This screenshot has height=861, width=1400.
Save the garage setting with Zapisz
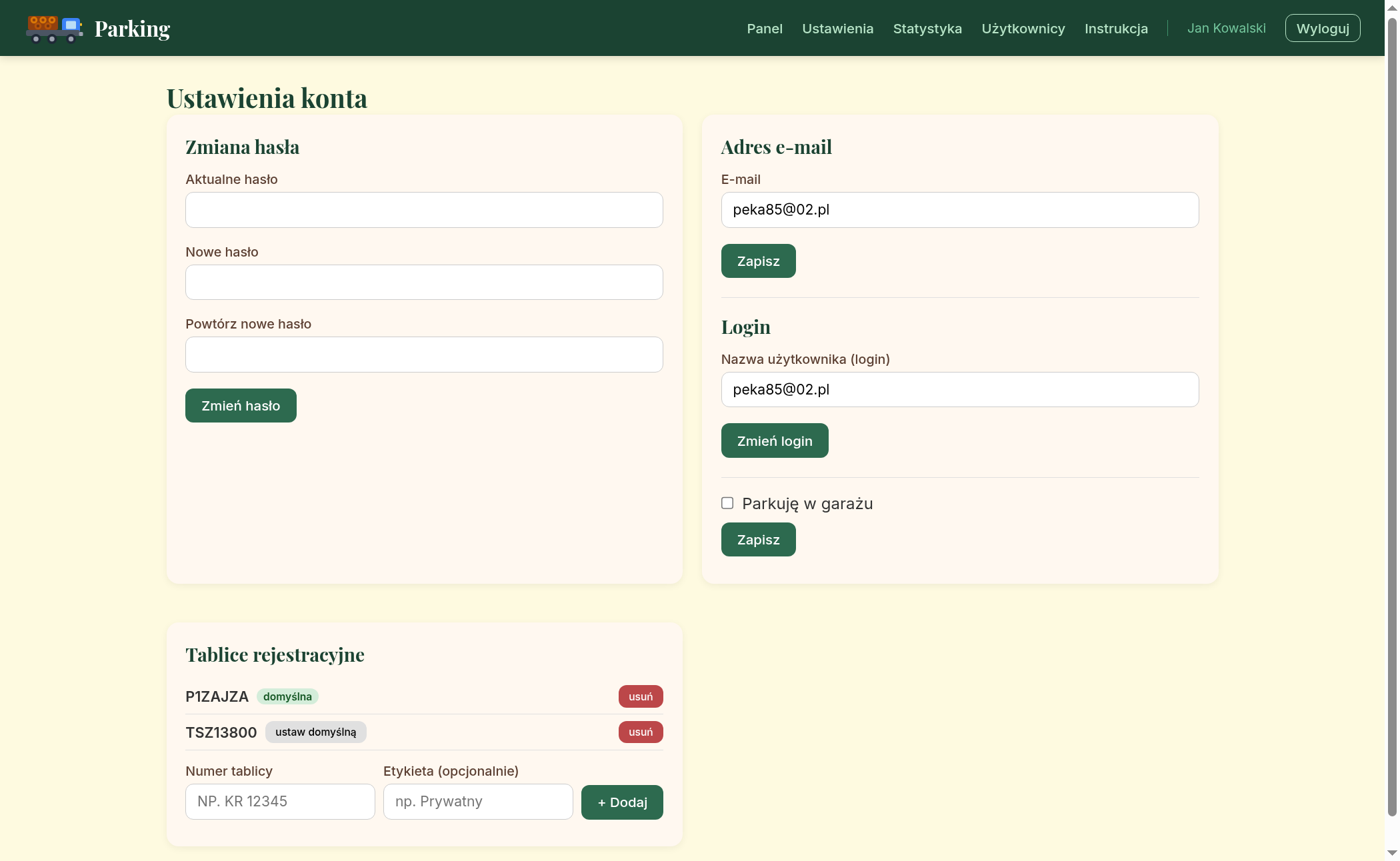(758, 540)
